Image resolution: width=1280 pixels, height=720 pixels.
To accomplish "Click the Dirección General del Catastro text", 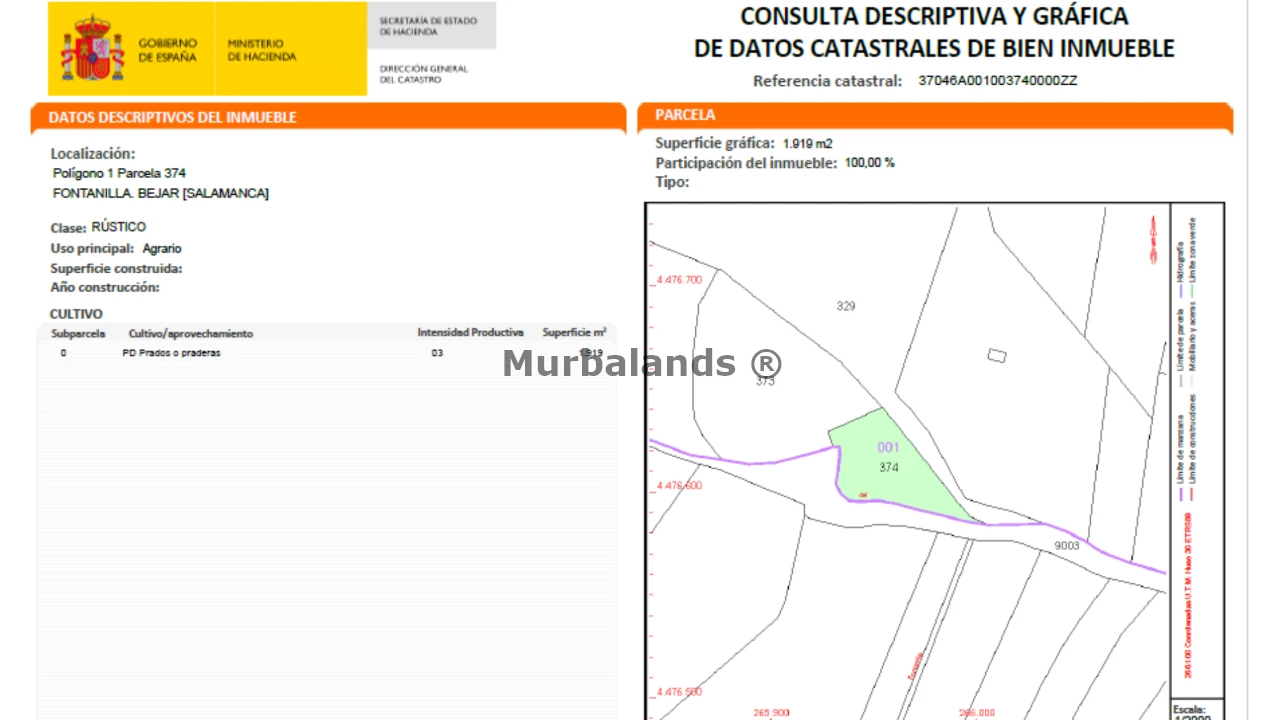I will click(423, 74).
